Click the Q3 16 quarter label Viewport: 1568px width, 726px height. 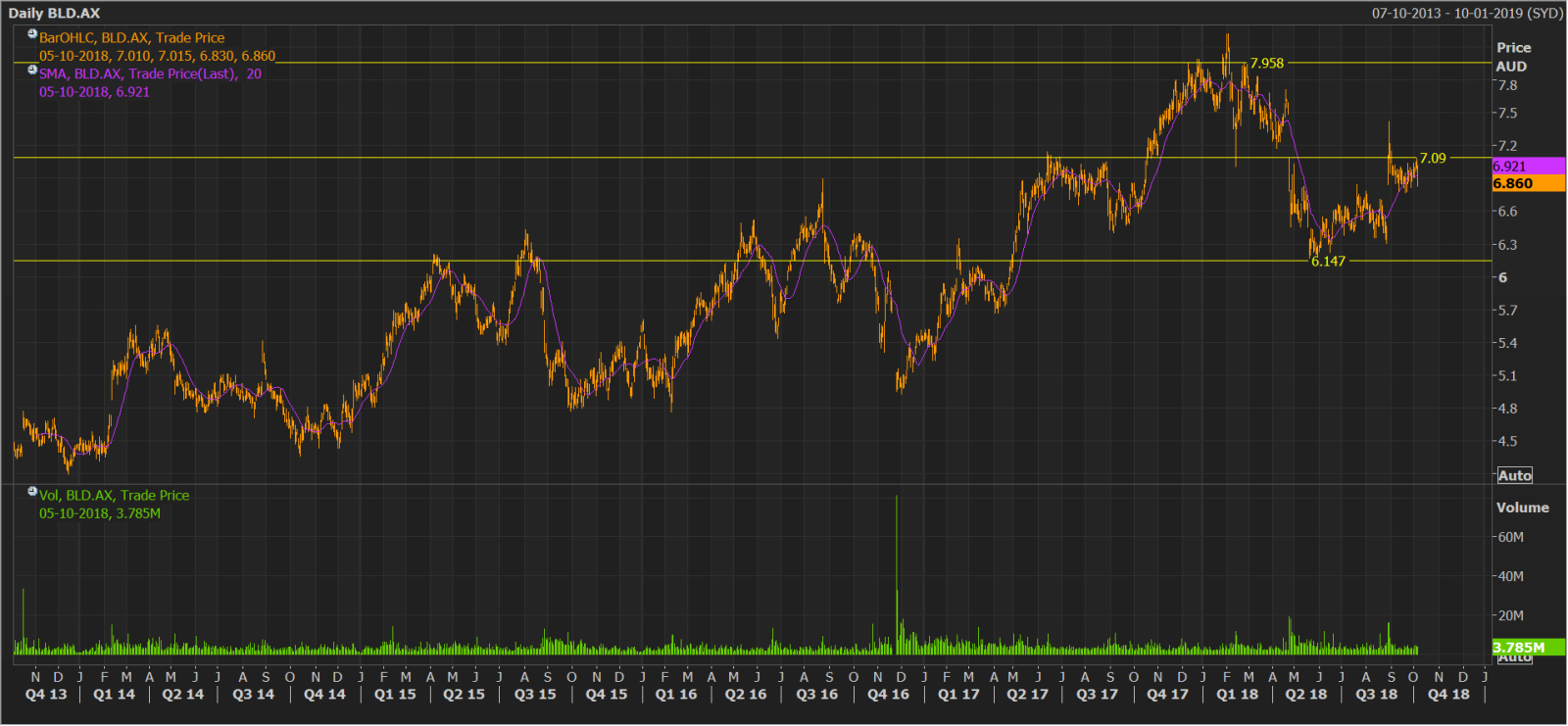[817, 694]
